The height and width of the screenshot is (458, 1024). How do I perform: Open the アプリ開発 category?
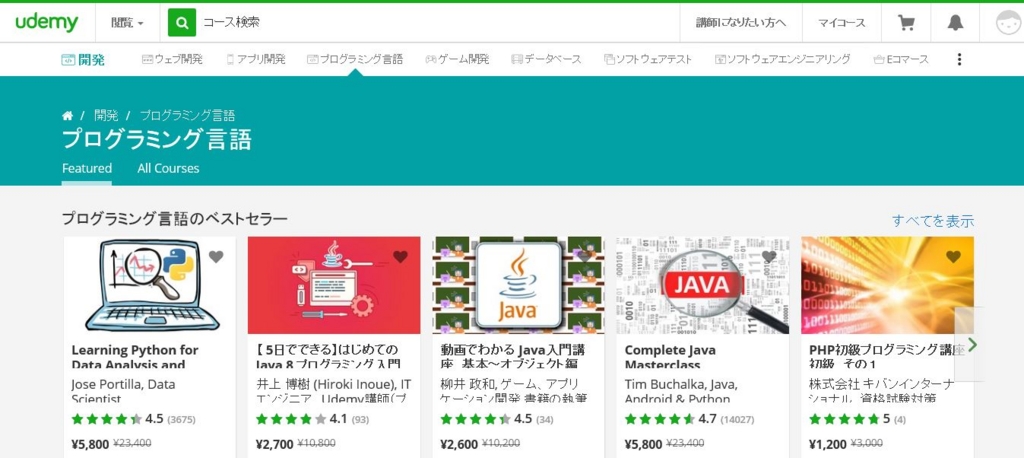[x=255, y=59]
